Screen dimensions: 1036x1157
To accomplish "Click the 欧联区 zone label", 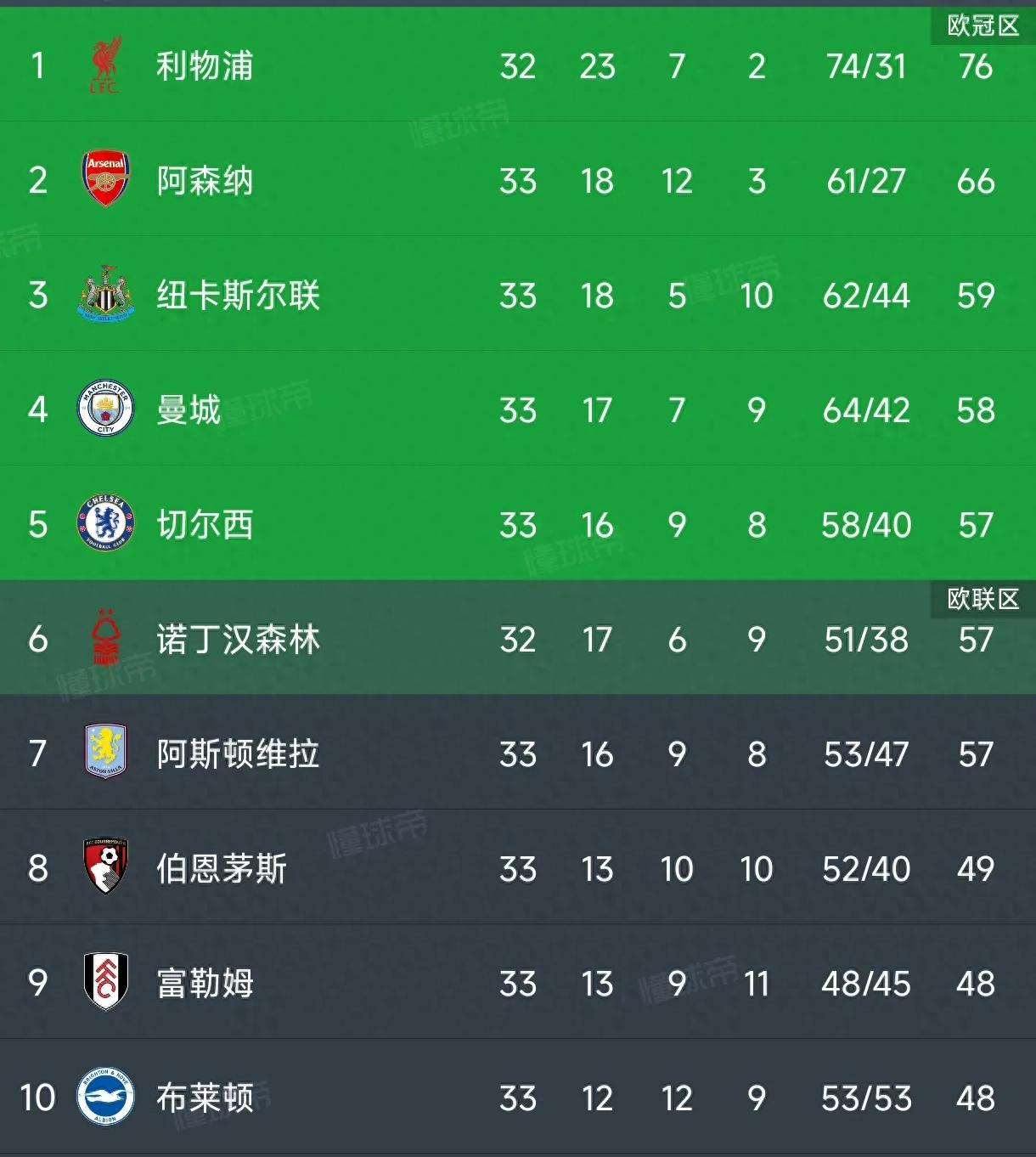I will (x=983, y=599).
